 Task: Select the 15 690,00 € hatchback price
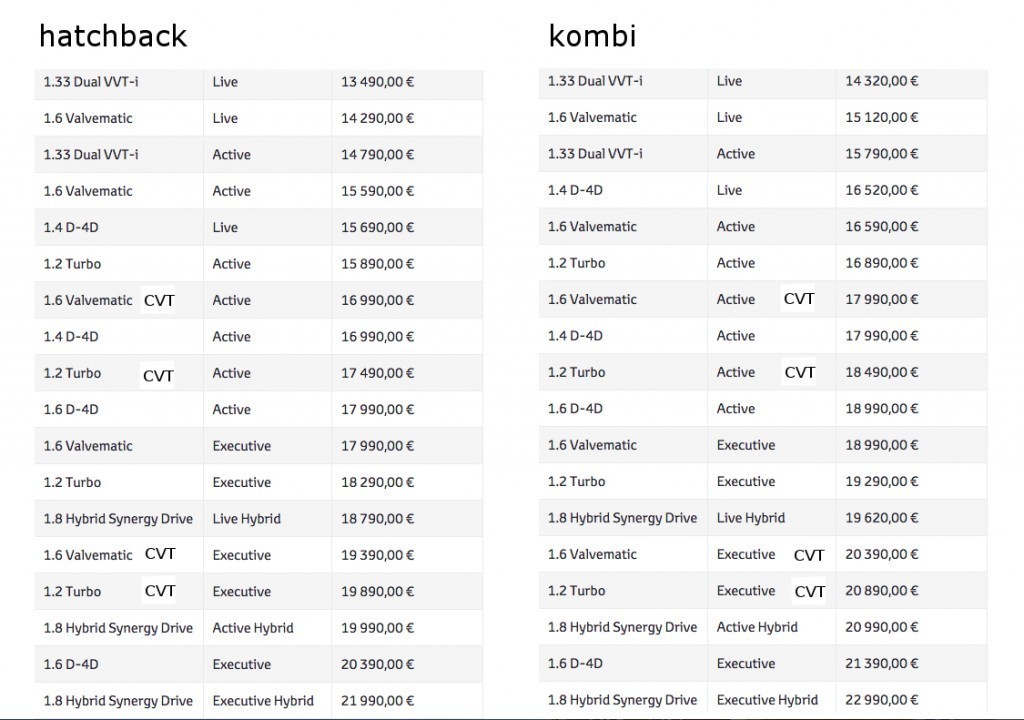tap(377, 228)
